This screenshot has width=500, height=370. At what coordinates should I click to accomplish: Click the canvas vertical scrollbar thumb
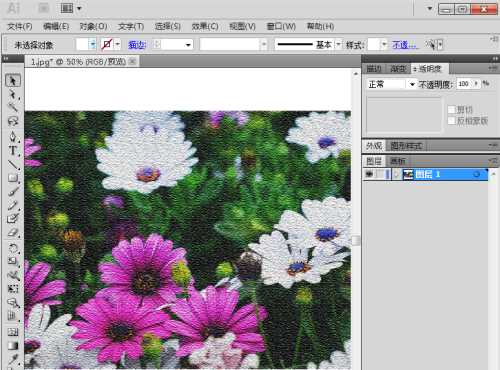[x=356, y=240]
